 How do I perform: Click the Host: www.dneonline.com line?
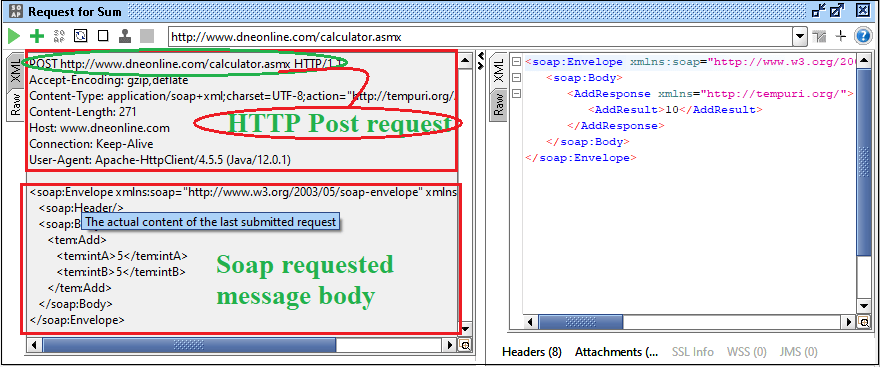[x=99, y=128]
